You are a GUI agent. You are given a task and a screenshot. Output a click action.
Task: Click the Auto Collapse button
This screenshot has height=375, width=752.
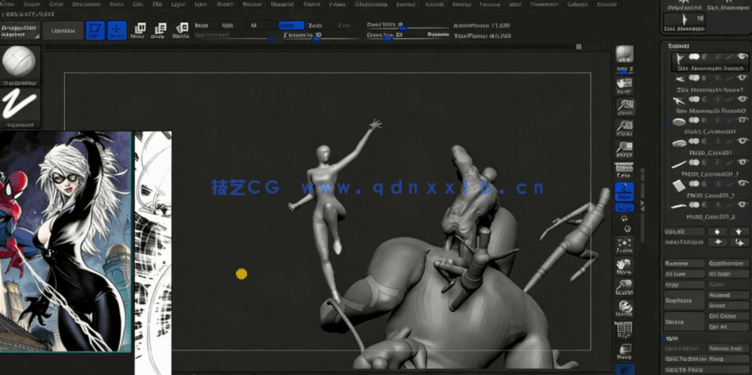tap(684, 243)
